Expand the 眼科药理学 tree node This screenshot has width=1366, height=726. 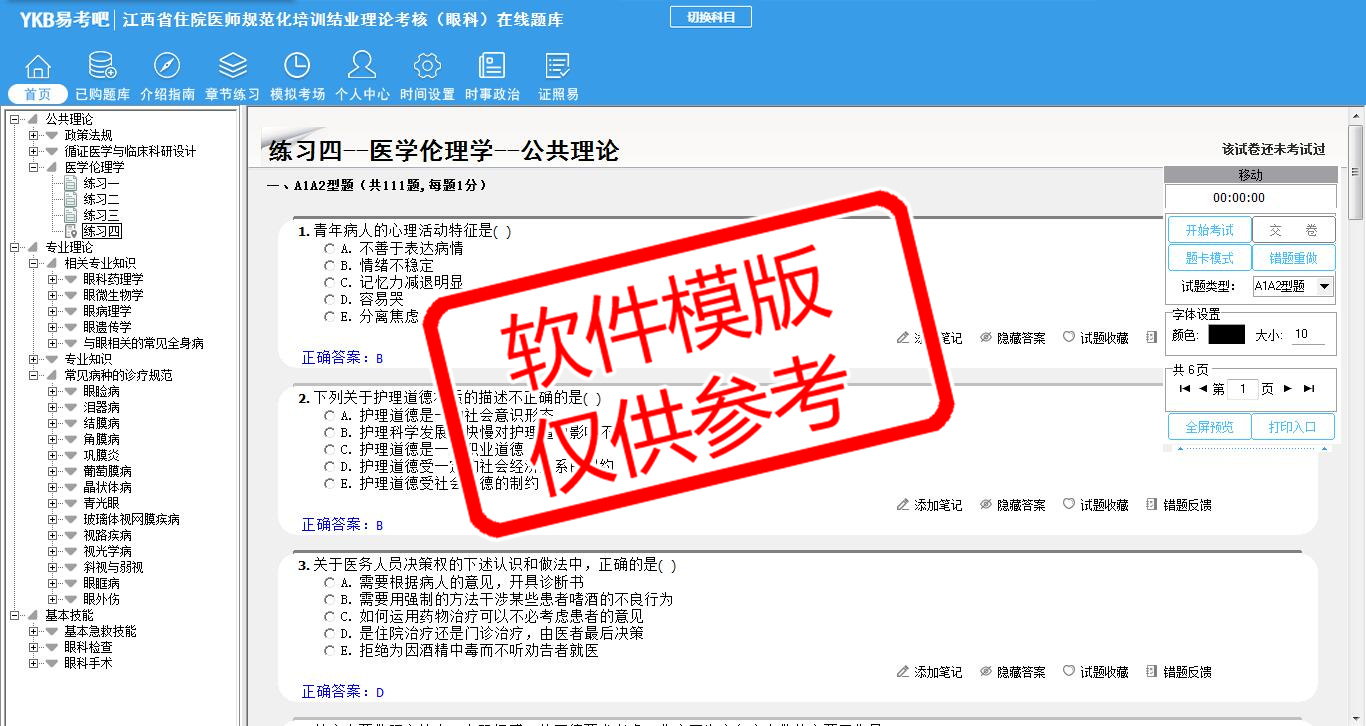coord(52,279)
